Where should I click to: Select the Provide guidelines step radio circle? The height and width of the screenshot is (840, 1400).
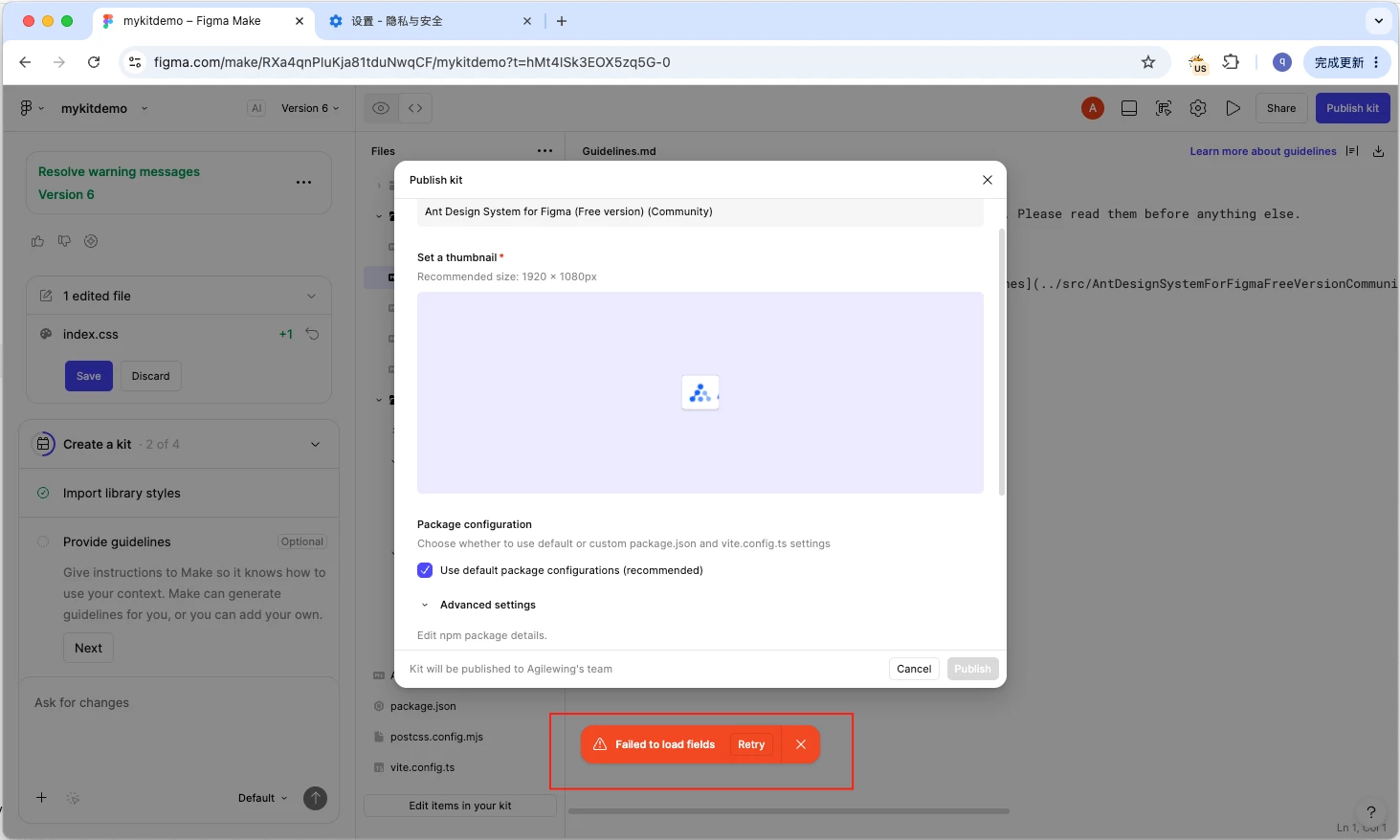[43, 542]
